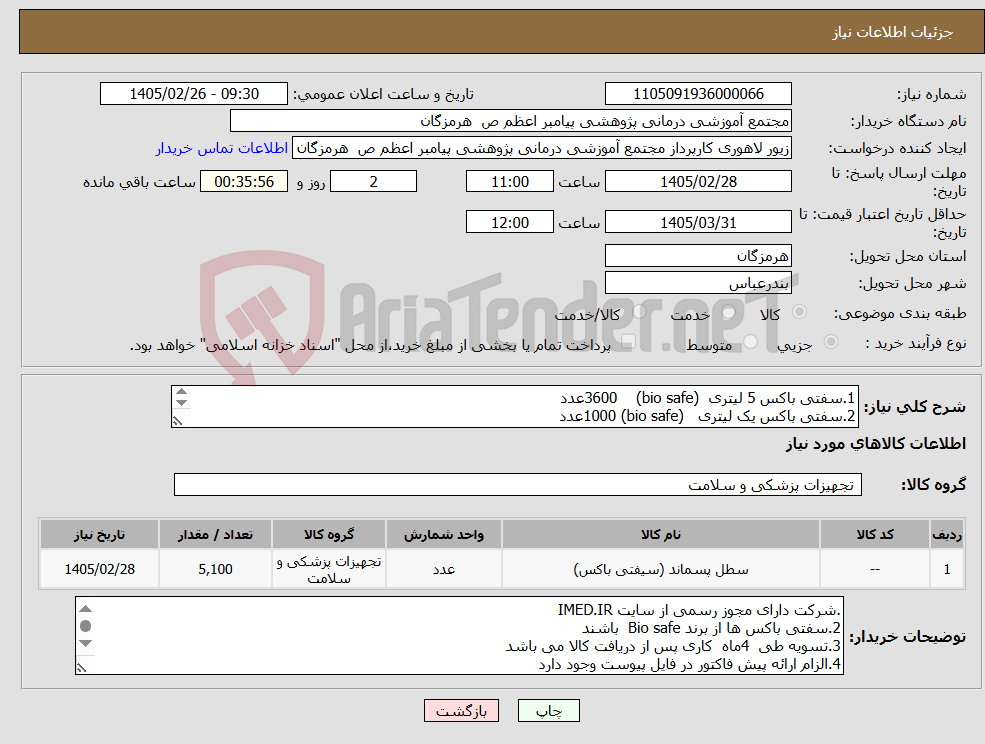Viewport: 985px width, 744px height.
Task: Click the نام کالا column header
Action: coord(661,535)
